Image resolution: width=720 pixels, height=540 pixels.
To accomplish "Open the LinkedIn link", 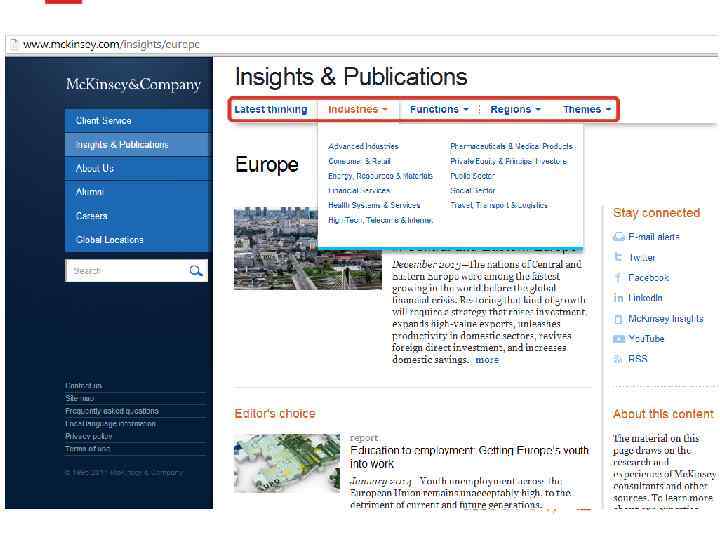I will (645, 298).
